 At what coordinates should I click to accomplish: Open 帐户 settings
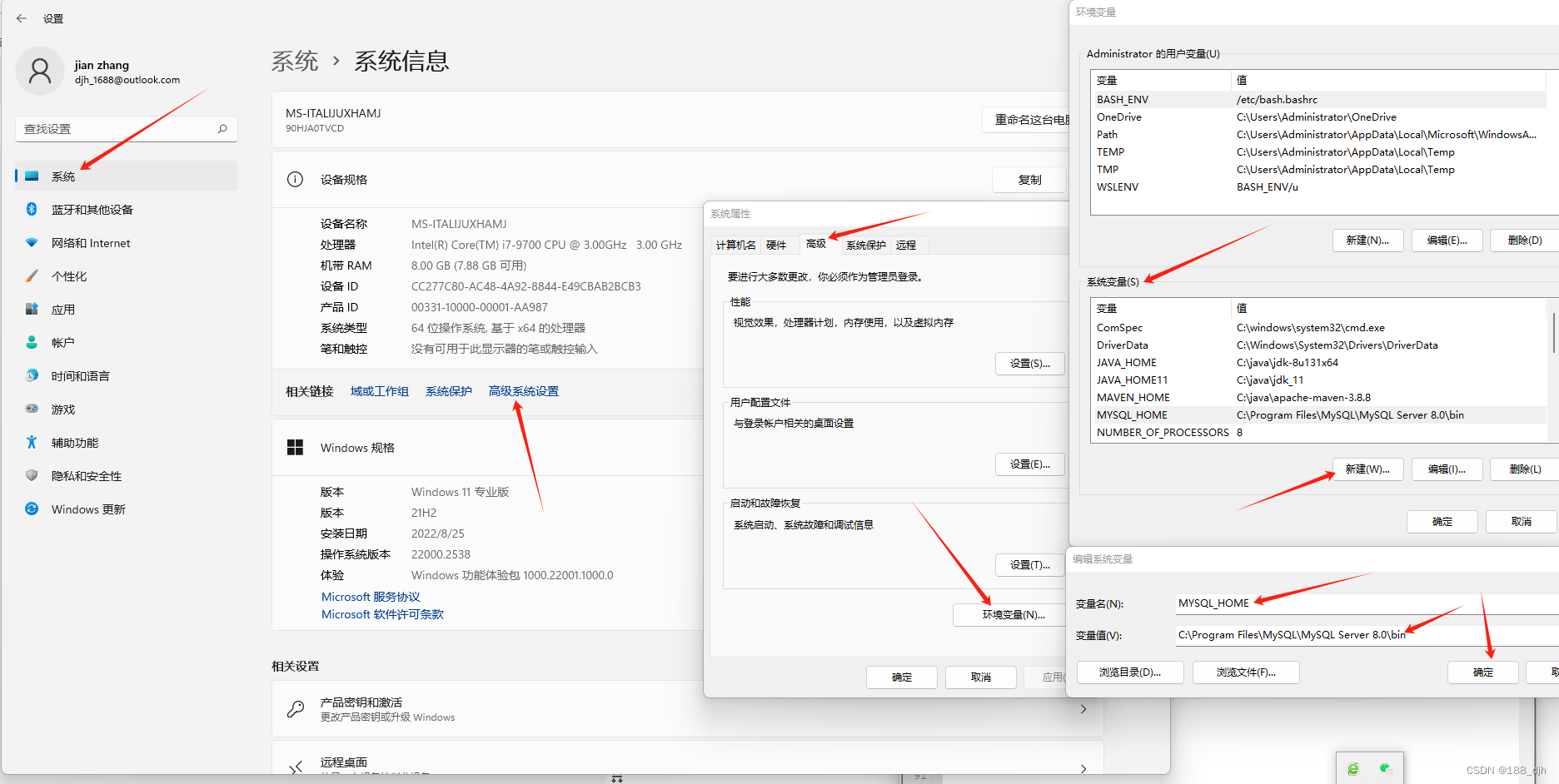[127, 342]
